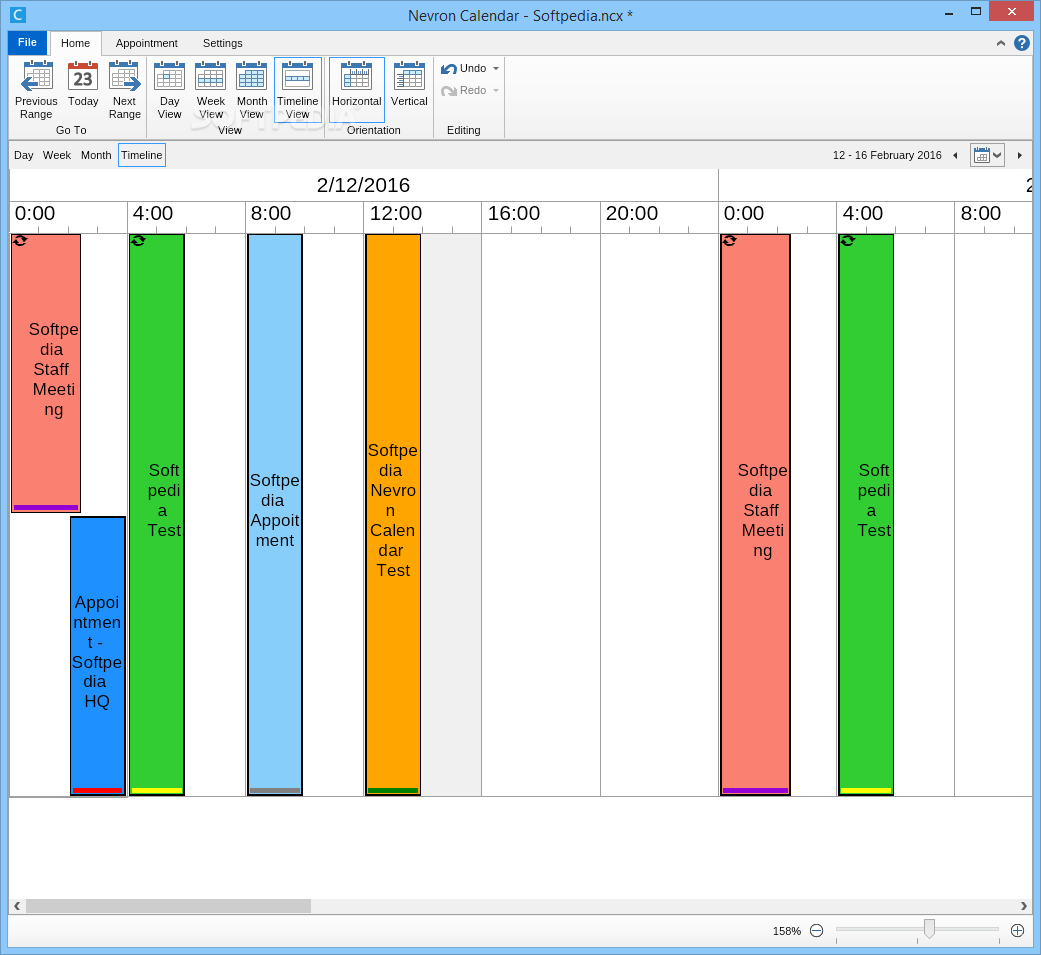Go to next date range arrow
The image size is (1041, 955).
coord(1020,155)
